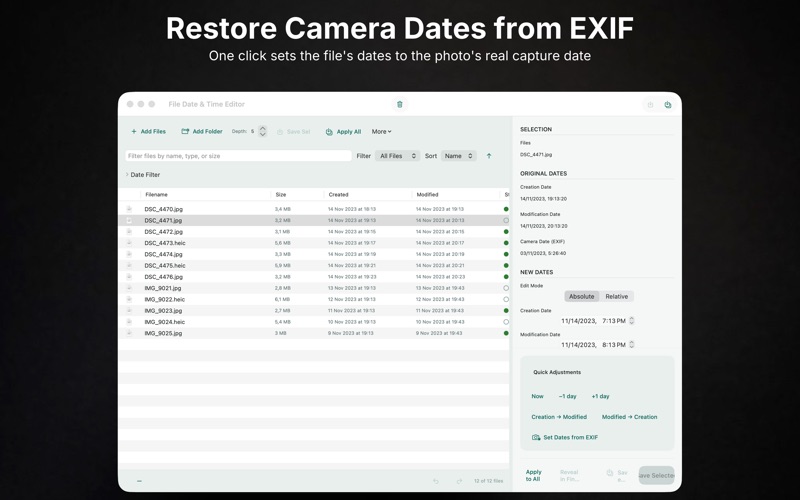
Task: Click the green save icon in title bar
Action: pos(667,105)
